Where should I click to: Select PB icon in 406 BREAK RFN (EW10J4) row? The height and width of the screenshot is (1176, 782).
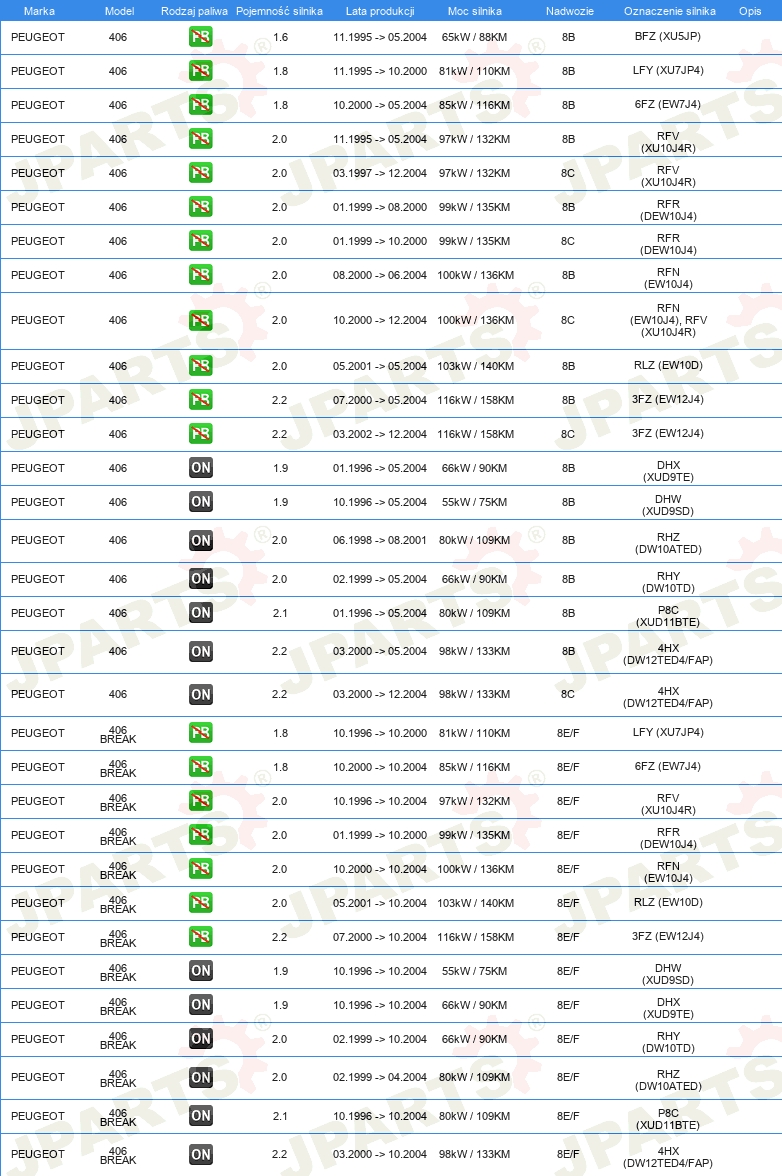pyautogui.click(x=200, y=869)
